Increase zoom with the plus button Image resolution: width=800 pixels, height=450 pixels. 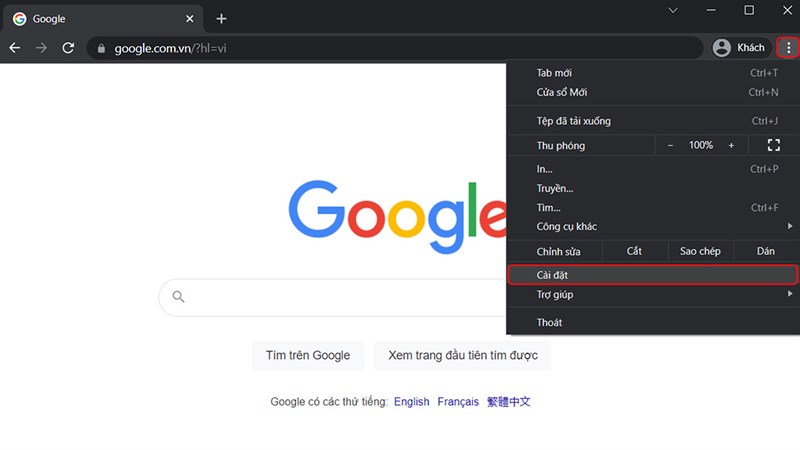(731, 145)
